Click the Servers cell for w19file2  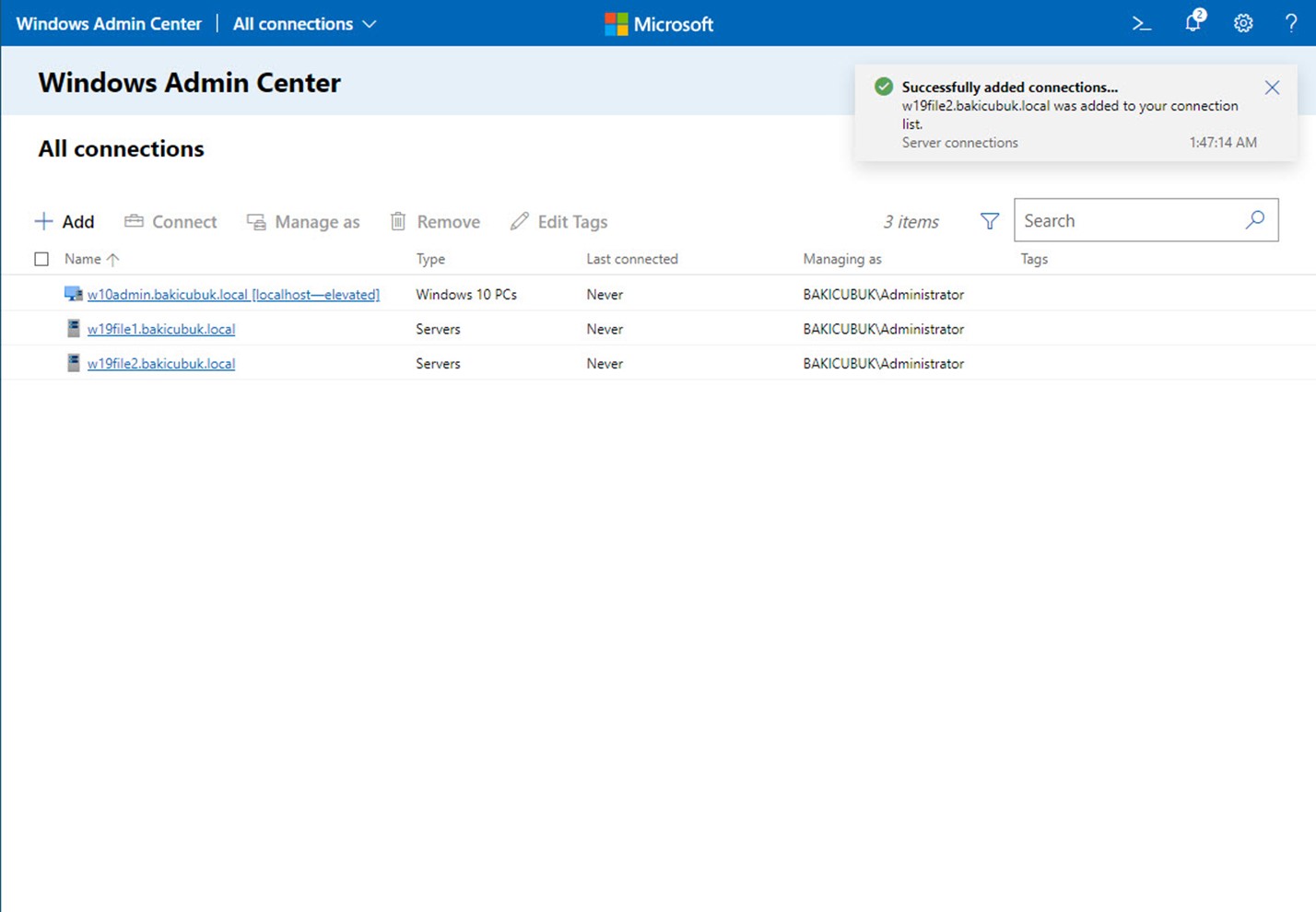[x=438, y=364]
